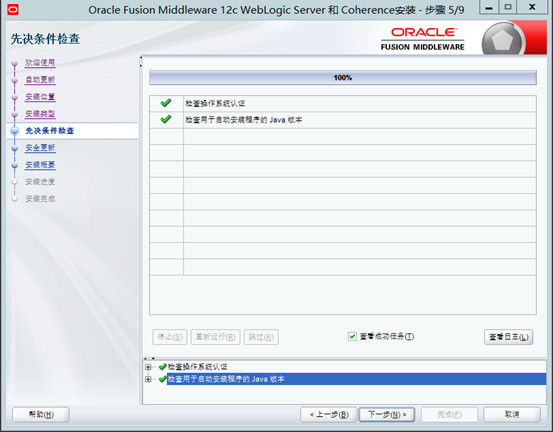Toggle the 查看成功任务(T) checkbox
This screenshot has height=432, width=553.
[352, 336]
